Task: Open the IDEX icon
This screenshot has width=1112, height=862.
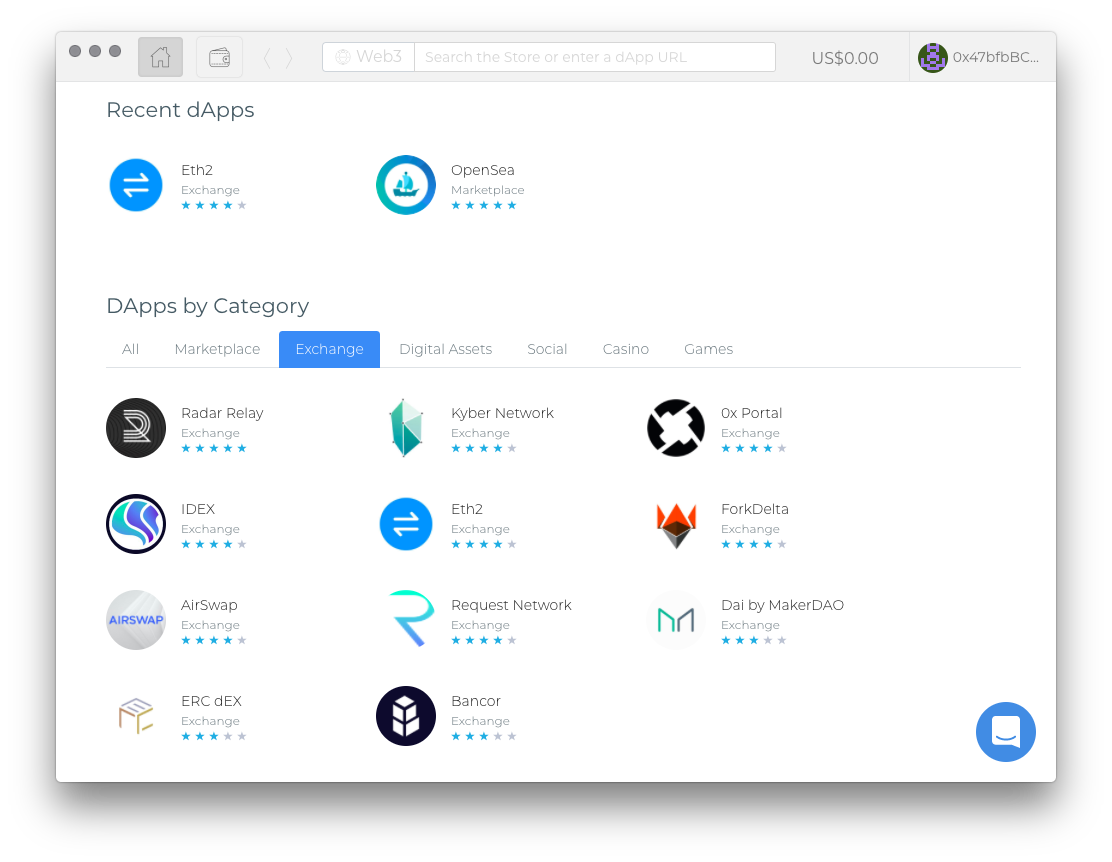Action: tap(136, 524)
